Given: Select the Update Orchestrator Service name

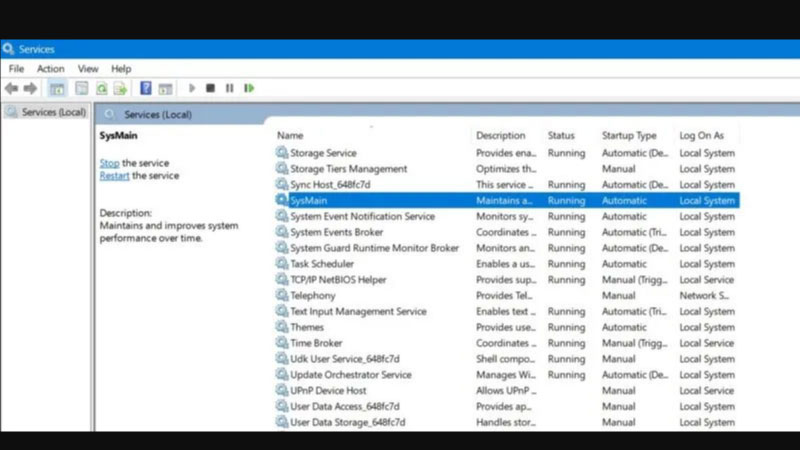Looking at the screenshot, I should (x=351, y=374).
